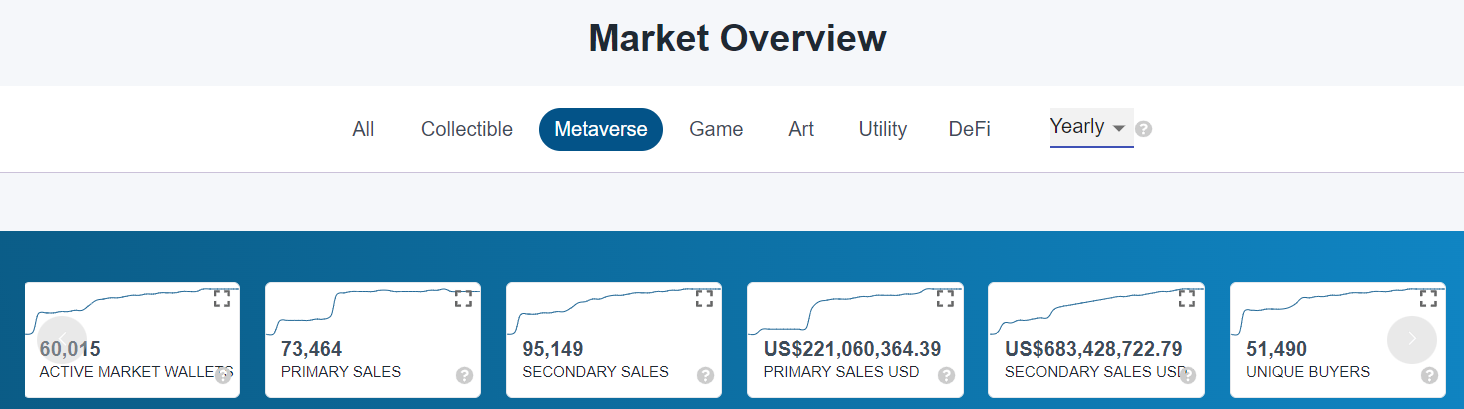
Task: Expand the Primary Sales USD chart fullscreen
Action: 945,298
